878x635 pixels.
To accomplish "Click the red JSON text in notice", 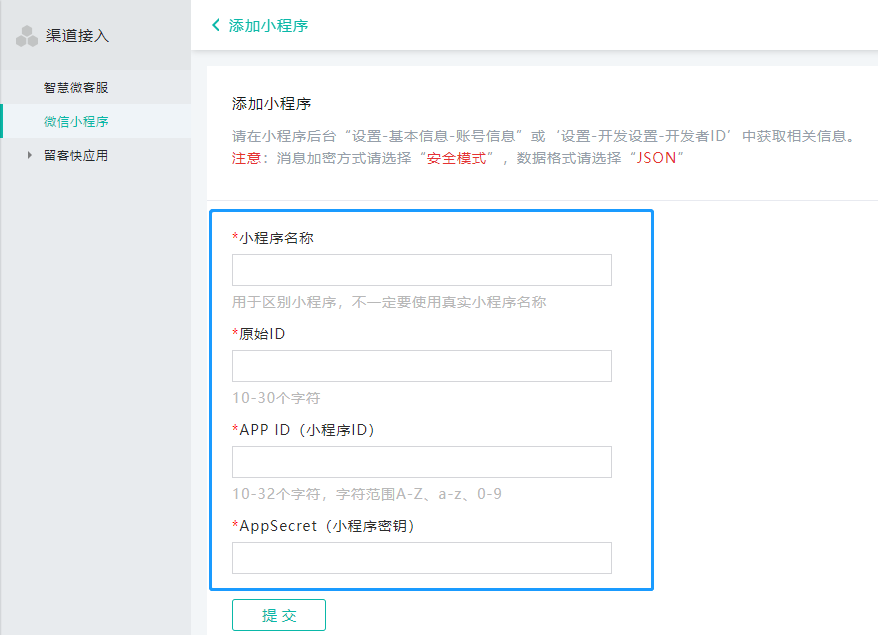I will 656,158.
